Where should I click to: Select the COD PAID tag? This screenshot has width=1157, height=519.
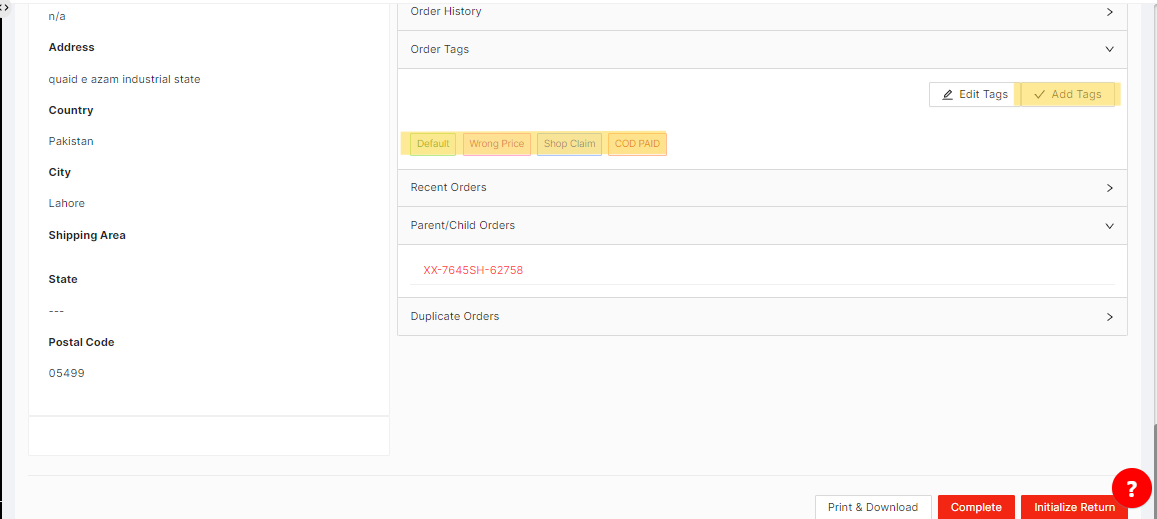pyautogui.click(x=637, y=144)
